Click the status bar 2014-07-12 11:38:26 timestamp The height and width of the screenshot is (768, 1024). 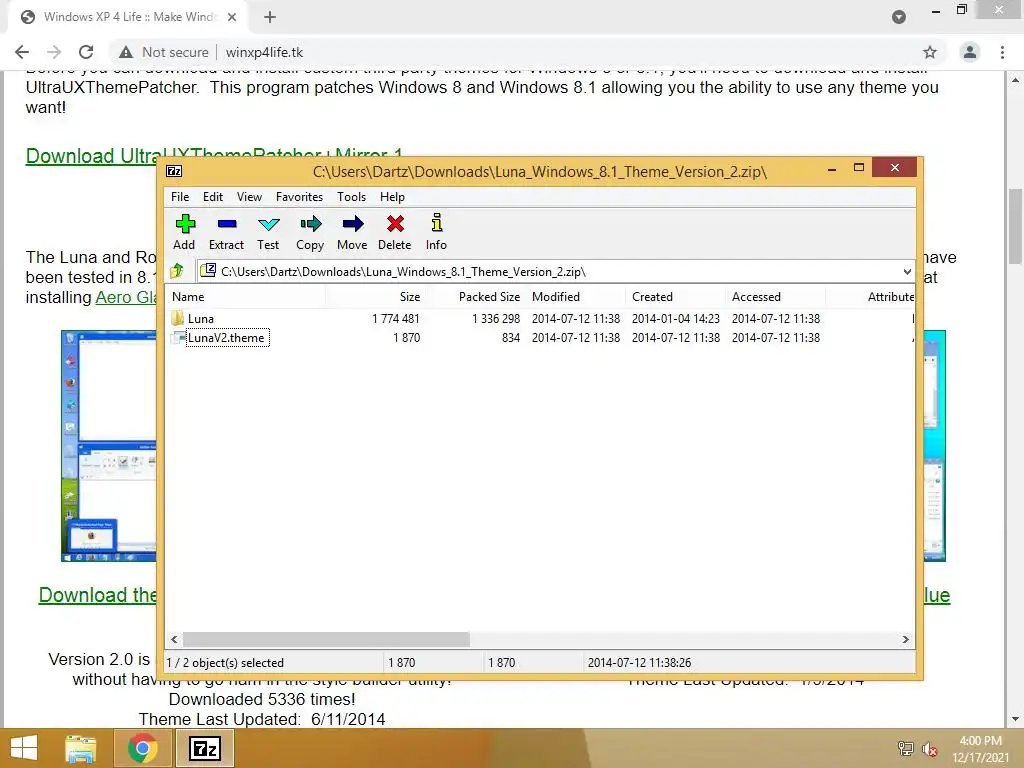639,662
